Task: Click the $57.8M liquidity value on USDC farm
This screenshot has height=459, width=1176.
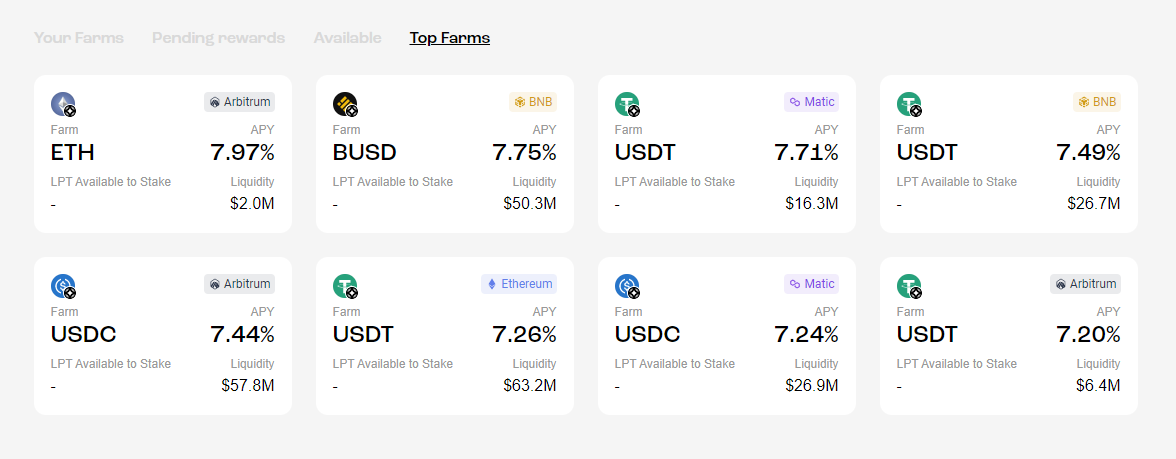Action: [247, 385]
